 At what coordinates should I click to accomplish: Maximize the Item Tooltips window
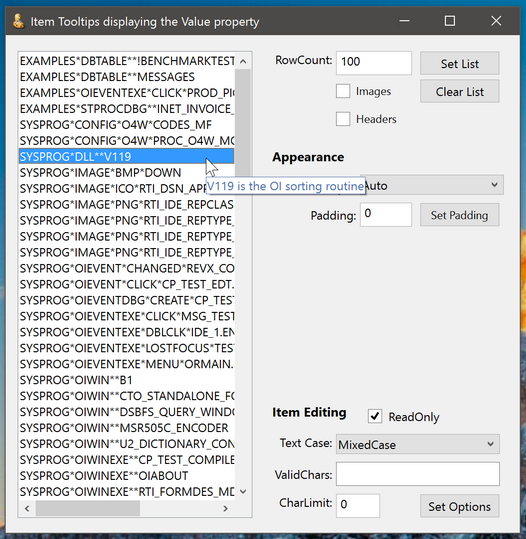[450, 21]
